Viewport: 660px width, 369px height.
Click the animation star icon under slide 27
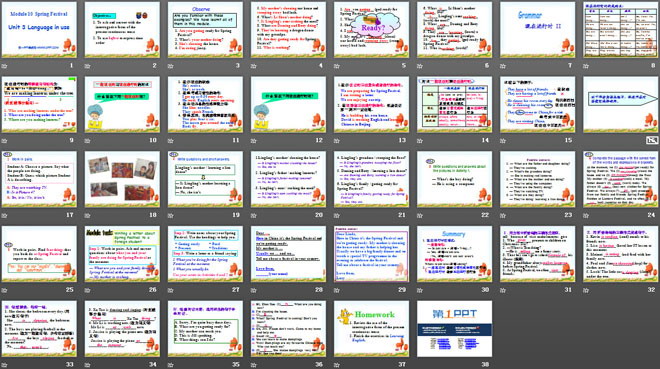[x=170, y=290]
